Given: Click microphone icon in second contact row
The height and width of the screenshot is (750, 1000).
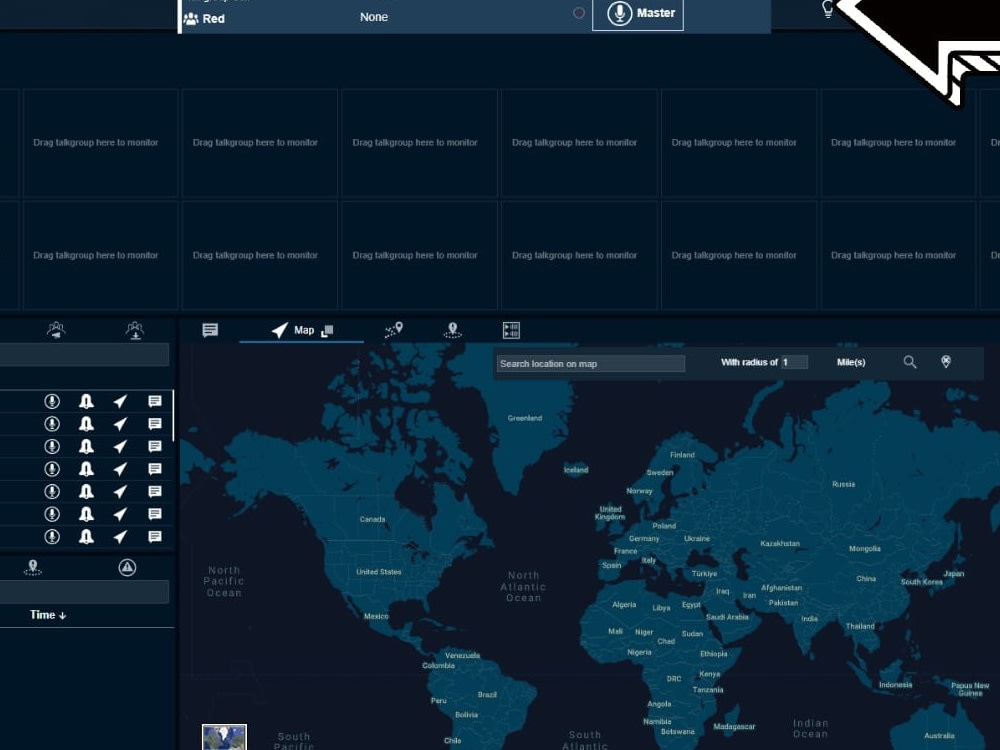Looking at the screenshot, I should [x=52, y=424].
